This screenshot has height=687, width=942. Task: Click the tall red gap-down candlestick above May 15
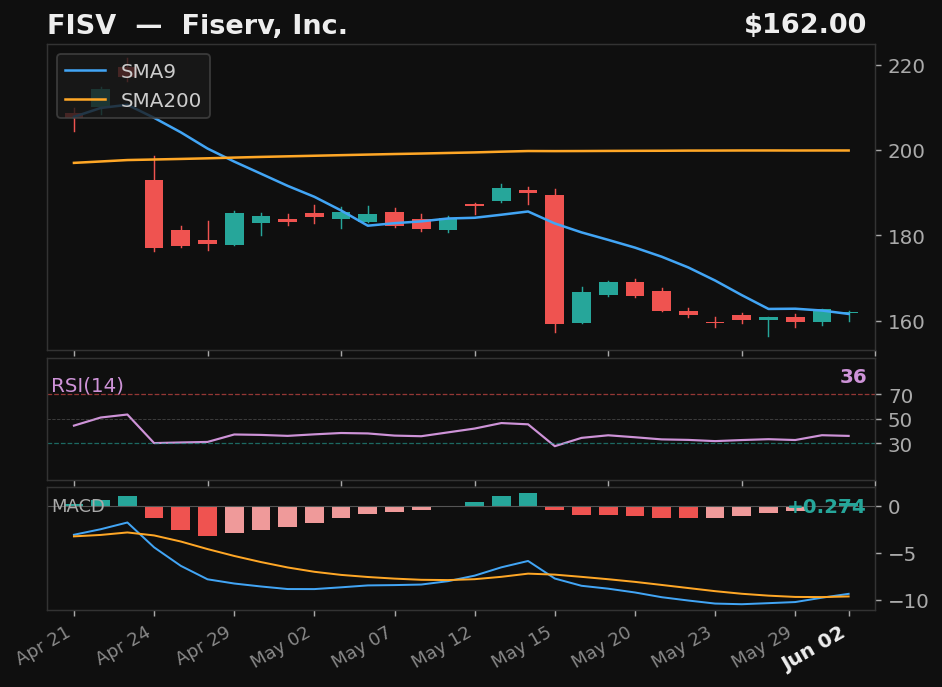pos(555,259)
